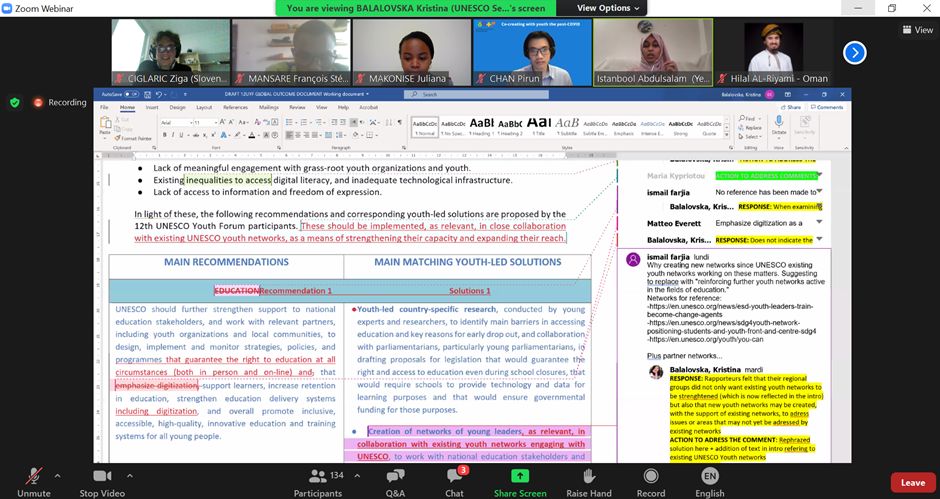Screen dimensions: 940x499
Task: Expand video options arrow beside Stop Video
Action: point(135,475)
